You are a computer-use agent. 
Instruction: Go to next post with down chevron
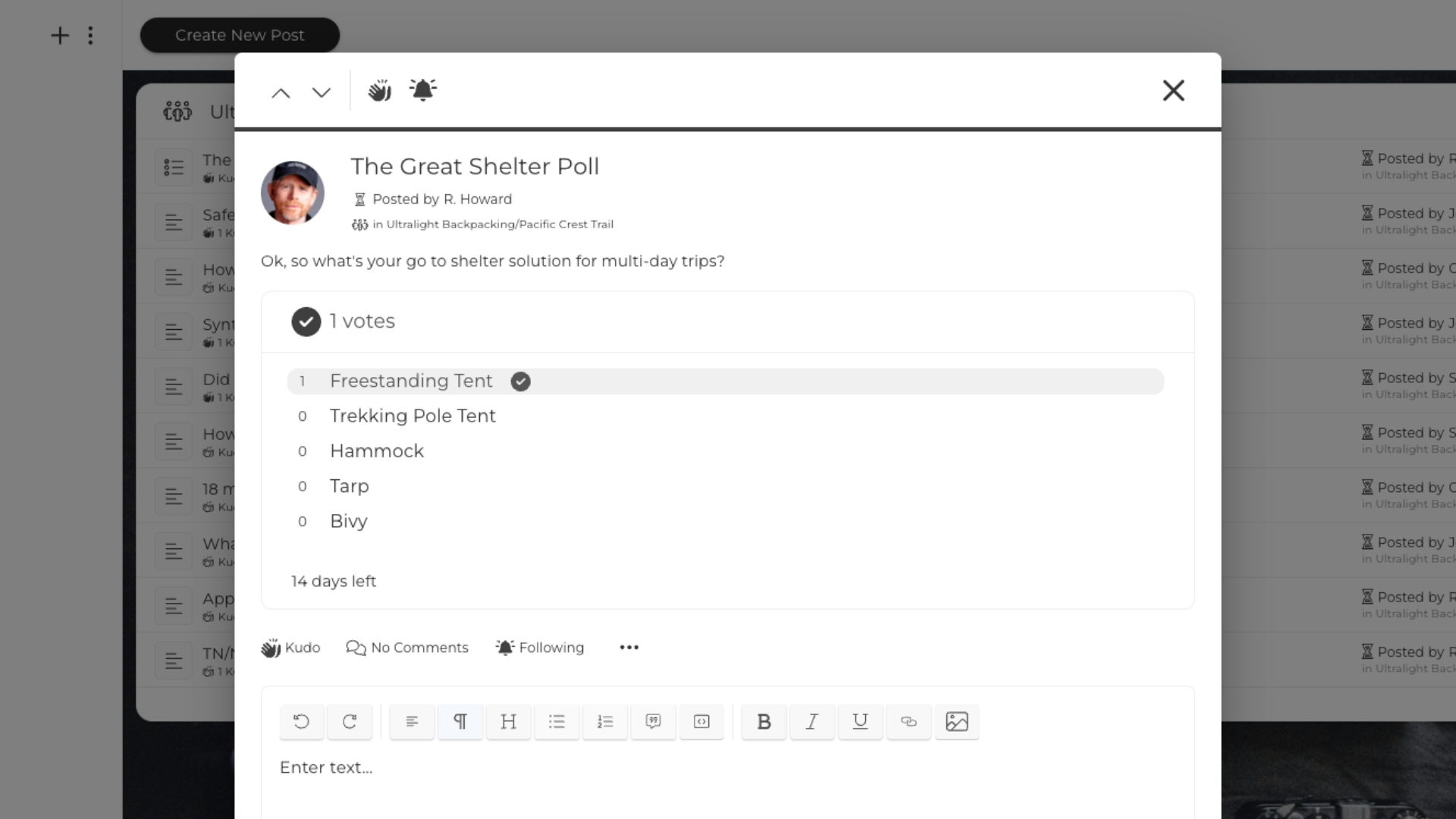tap(322, 93)
